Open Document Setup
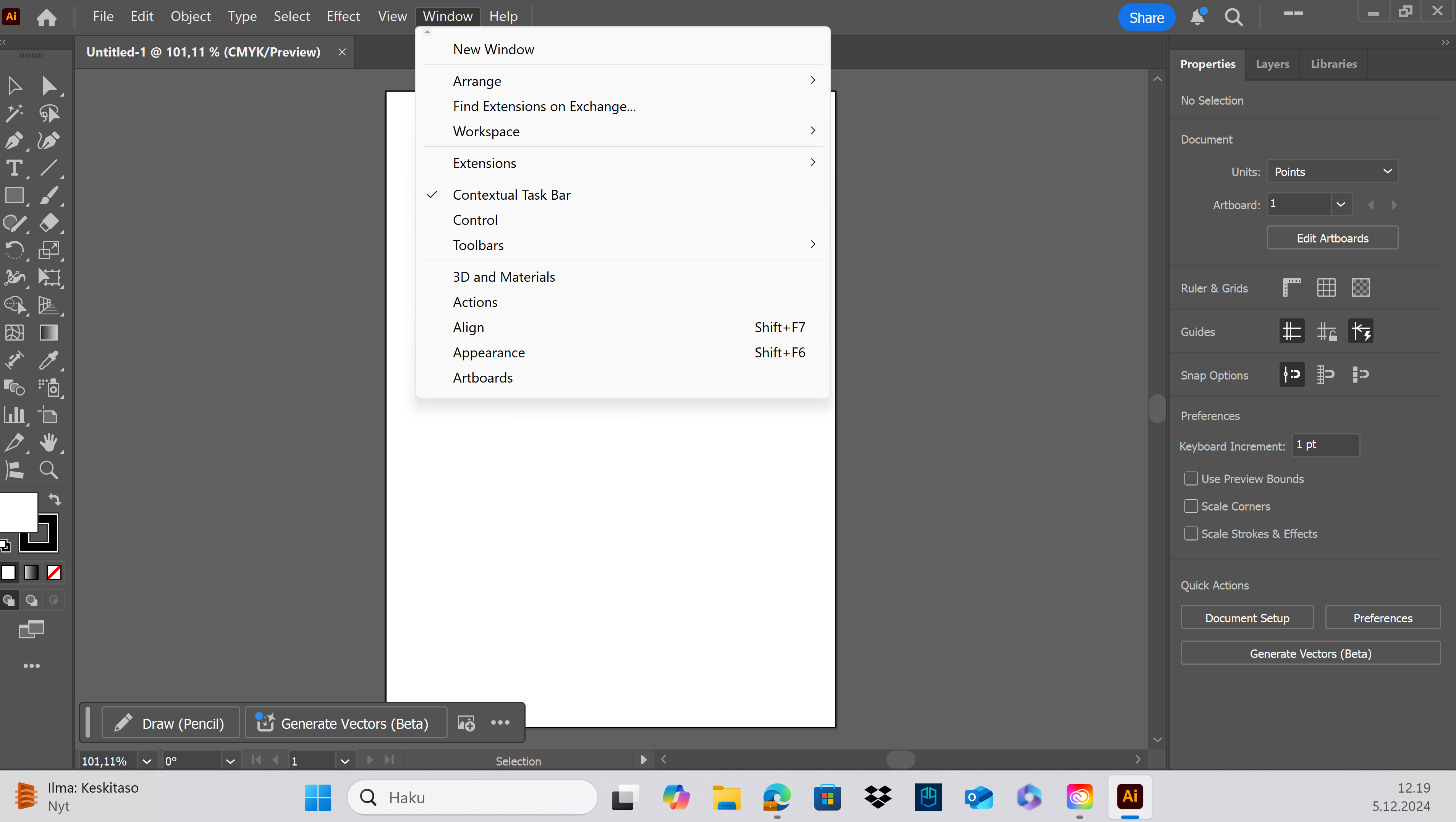The height and width of the screenshot is (822, 1456). [x=1247, y=617]
